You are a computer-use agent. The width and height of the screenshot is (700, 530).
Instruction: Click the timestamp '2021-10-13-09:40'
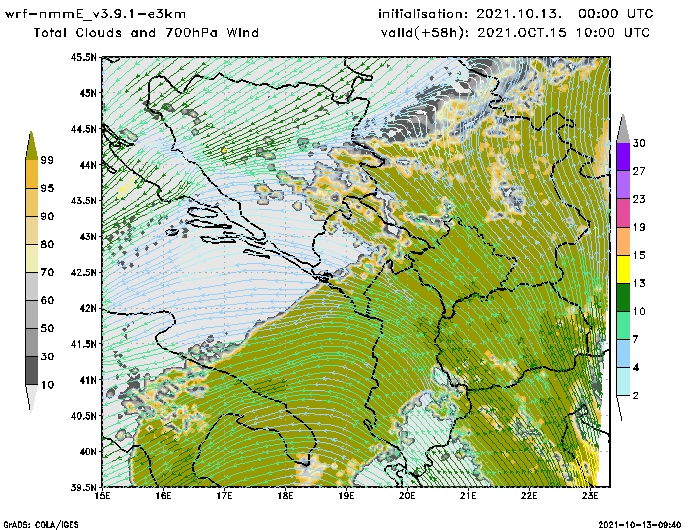click(x=640, y=525)
